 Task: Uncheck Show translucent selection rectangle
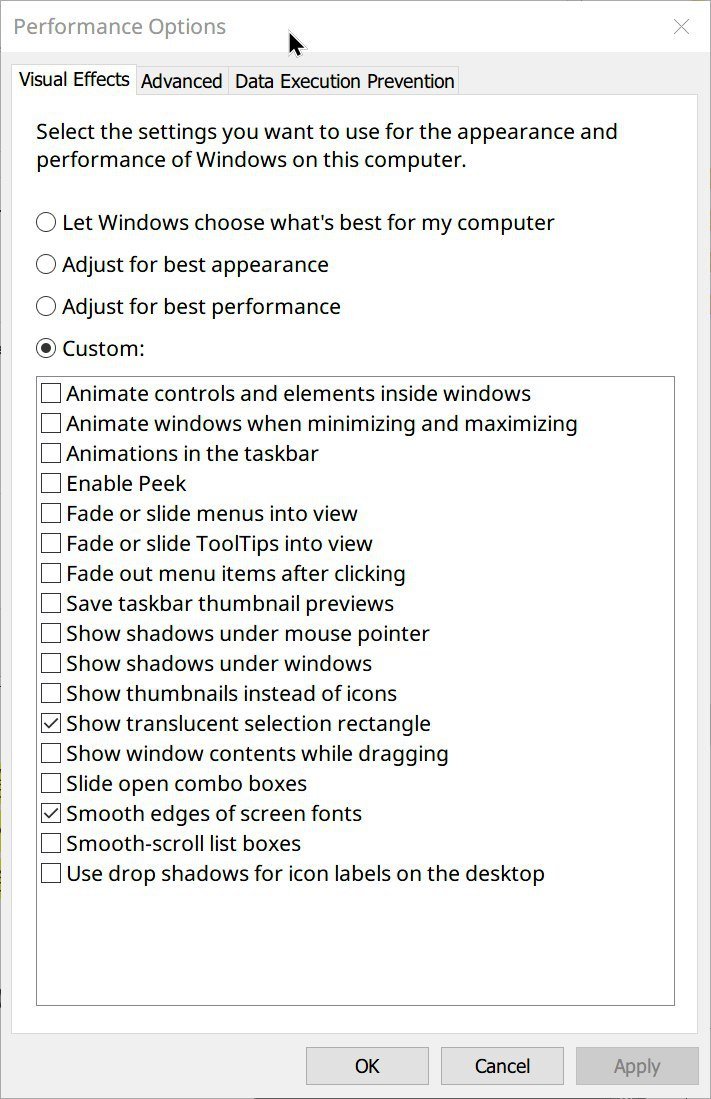coord(51,723)
